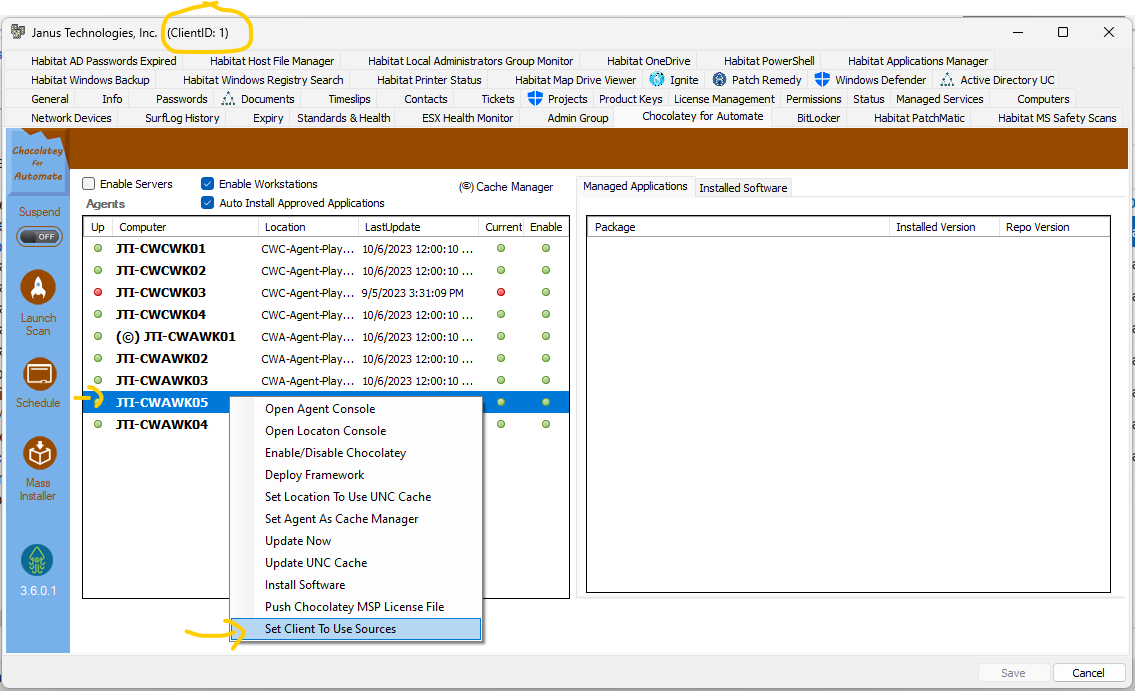Click the version number 3.6.0.1
The width and height of the screenshot is (1135, 691).
pyautogui.click(x=38, y=590)
